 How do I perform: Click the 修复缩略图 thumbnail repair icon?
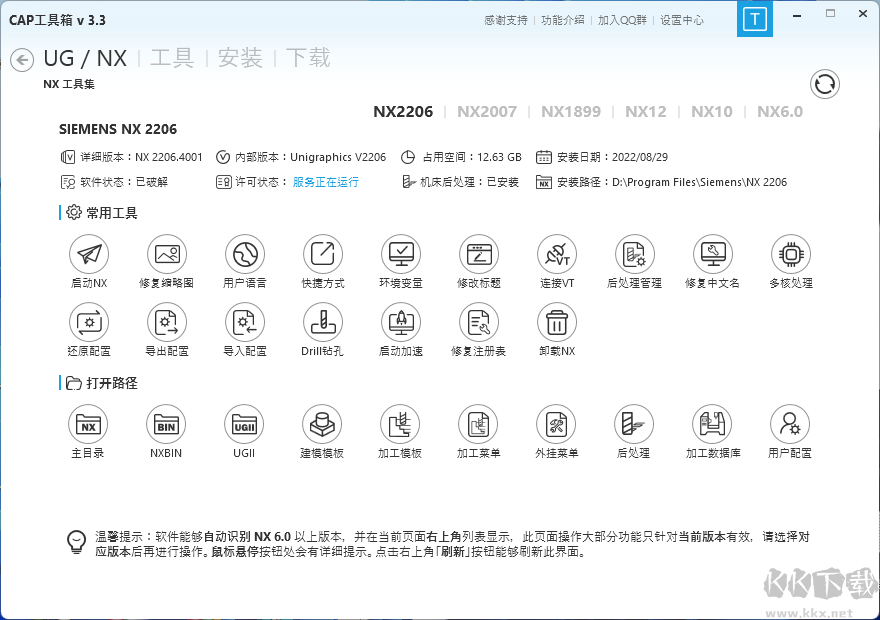click(x=167, y=254)
